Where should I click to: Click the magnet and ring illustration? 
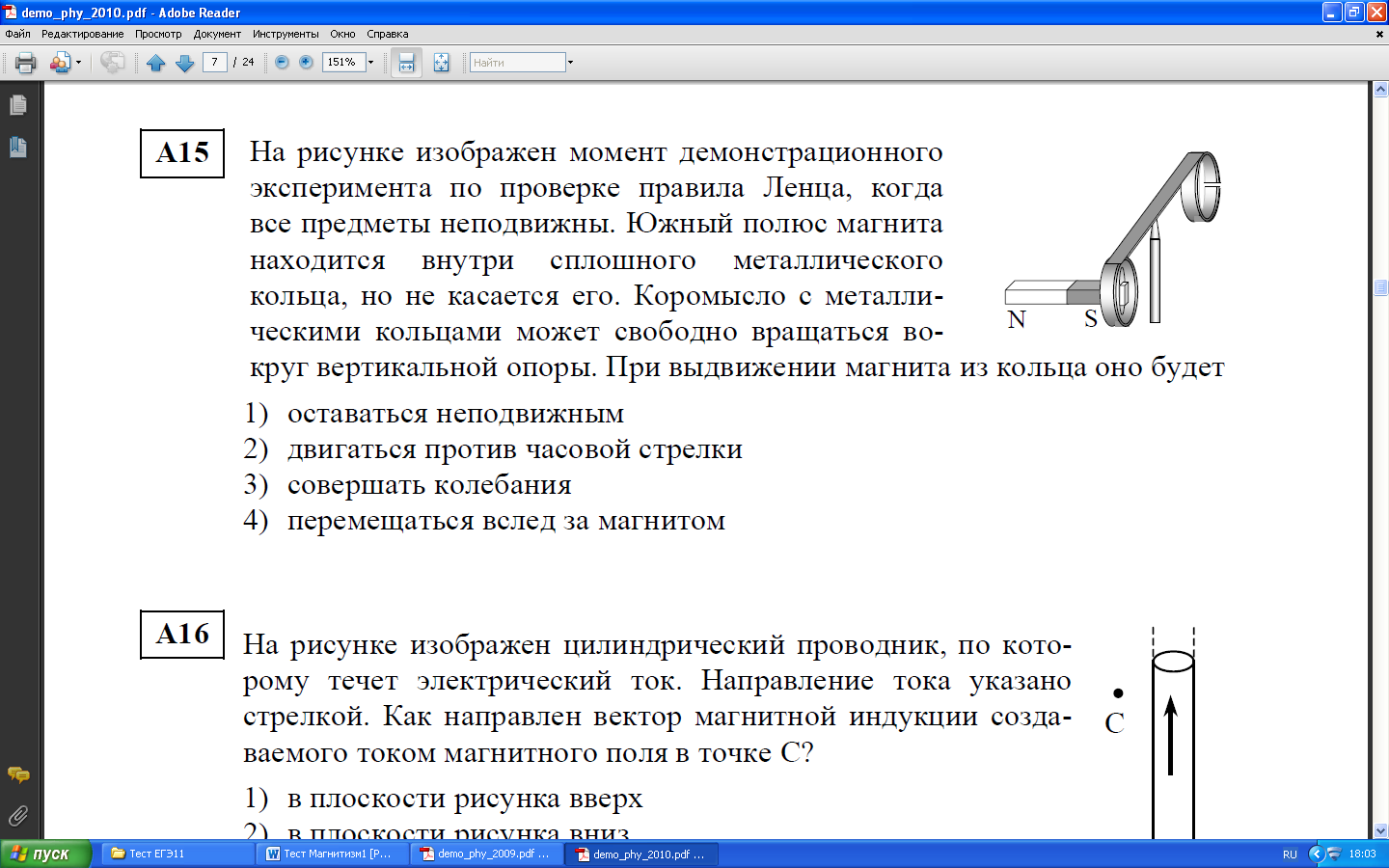pos(1113,241)
